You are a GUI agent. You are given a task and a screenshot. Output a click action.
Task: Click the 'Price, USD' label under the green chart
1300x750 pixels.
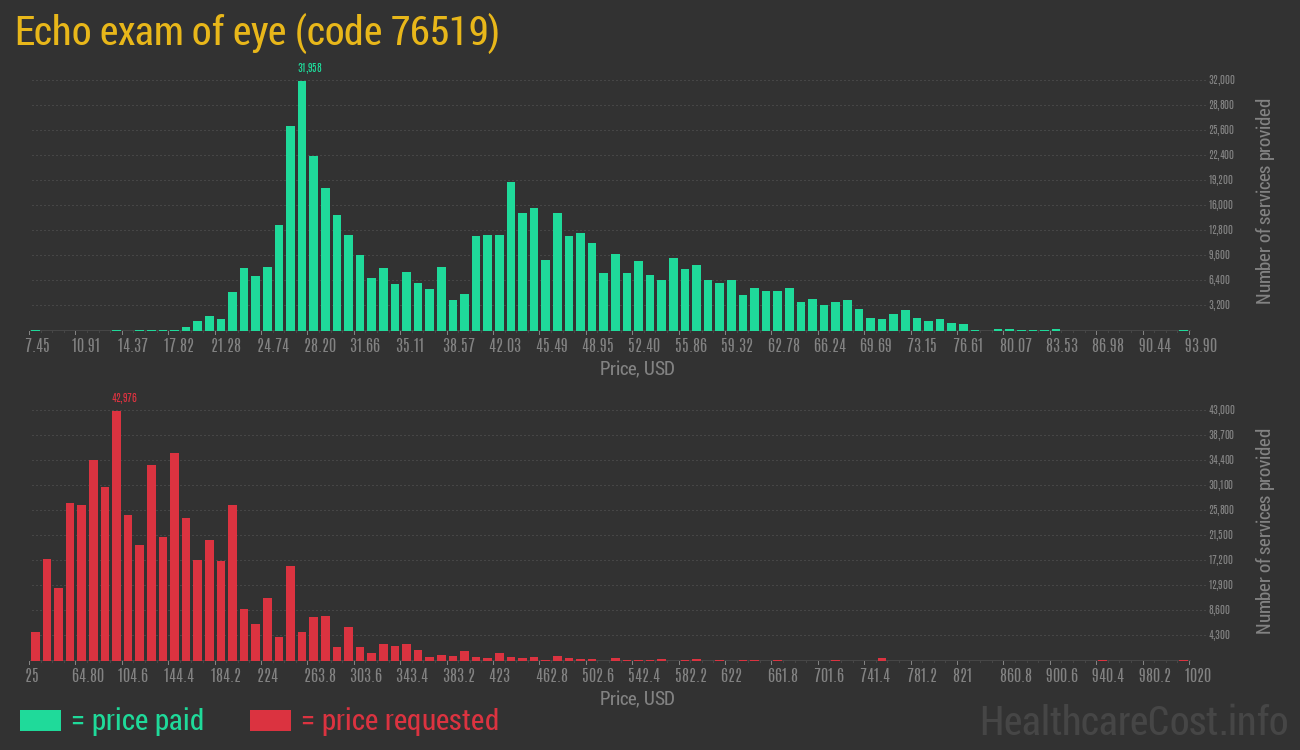pyautogui.click(x=637, y=369)
